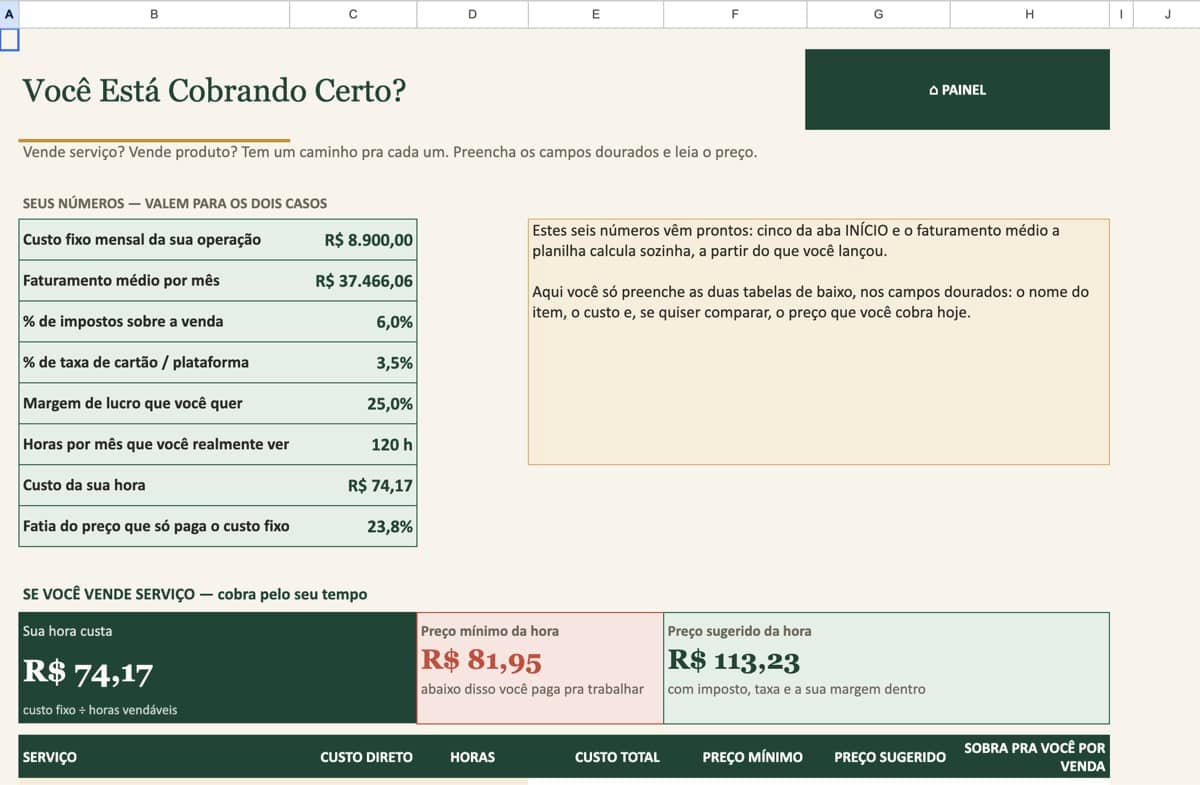1200x785 pixels.
Task: Click 'Faturamento médio por mês' label
Action: click(x=121, y=280)
